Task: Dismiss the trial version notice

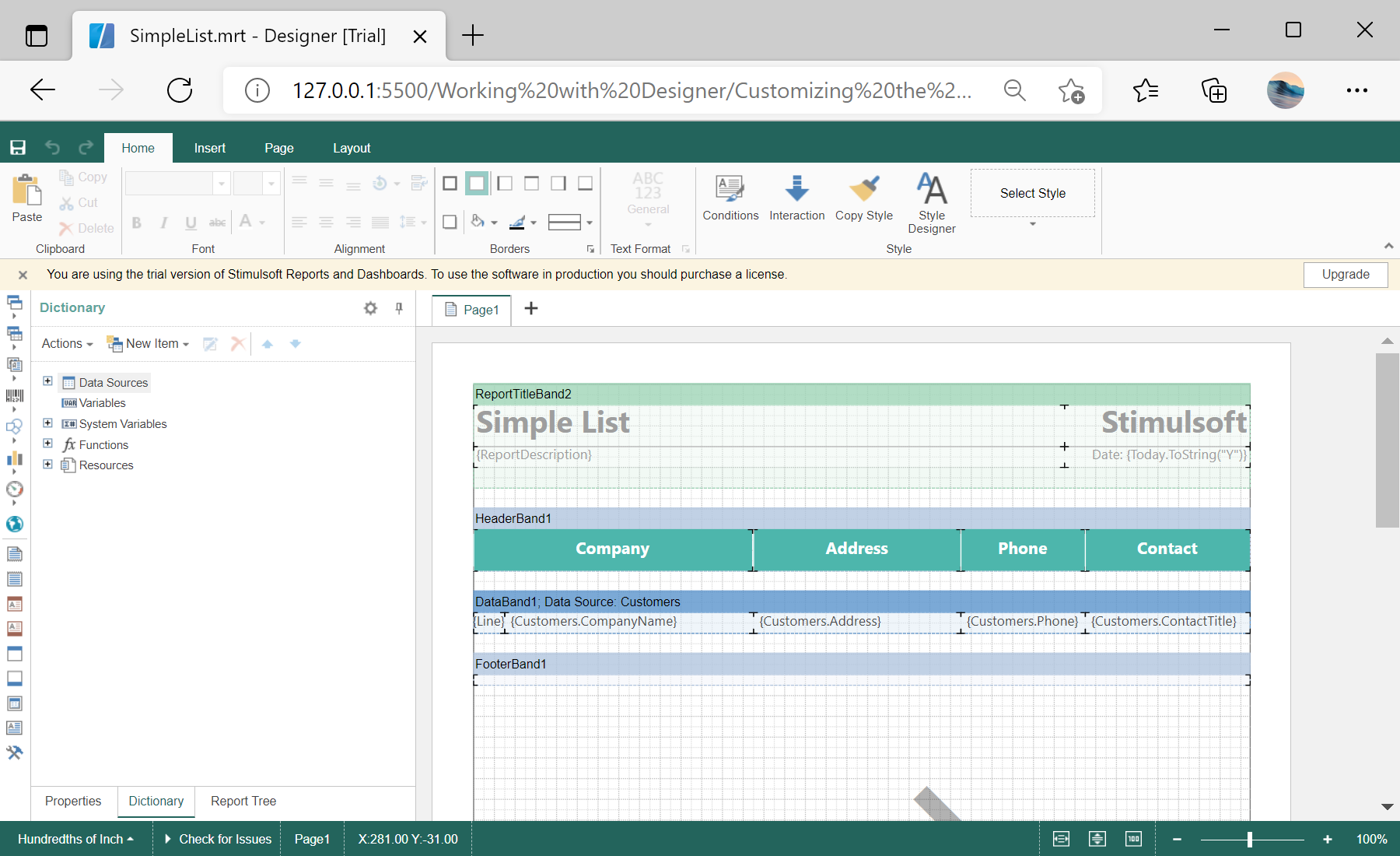Action: point(23,275)
